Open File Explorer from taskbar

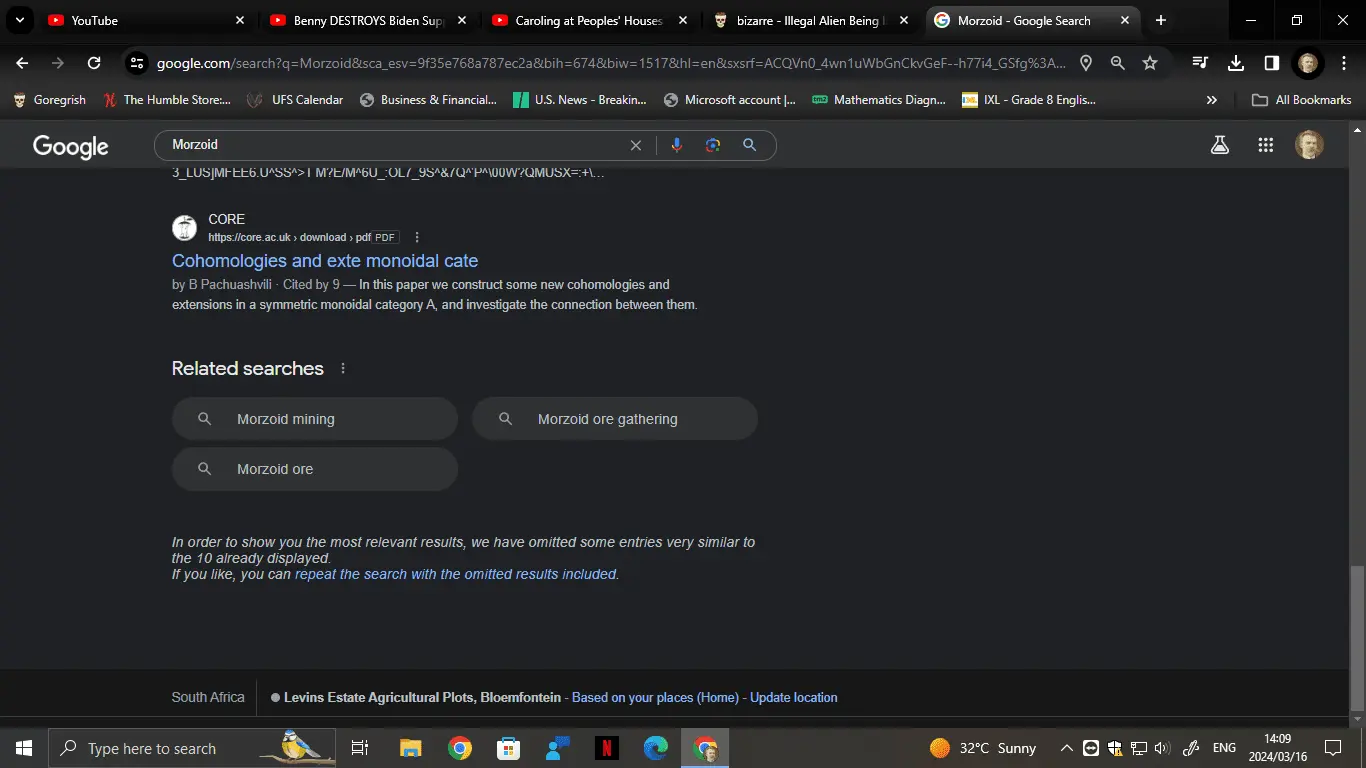pos(411,748)
